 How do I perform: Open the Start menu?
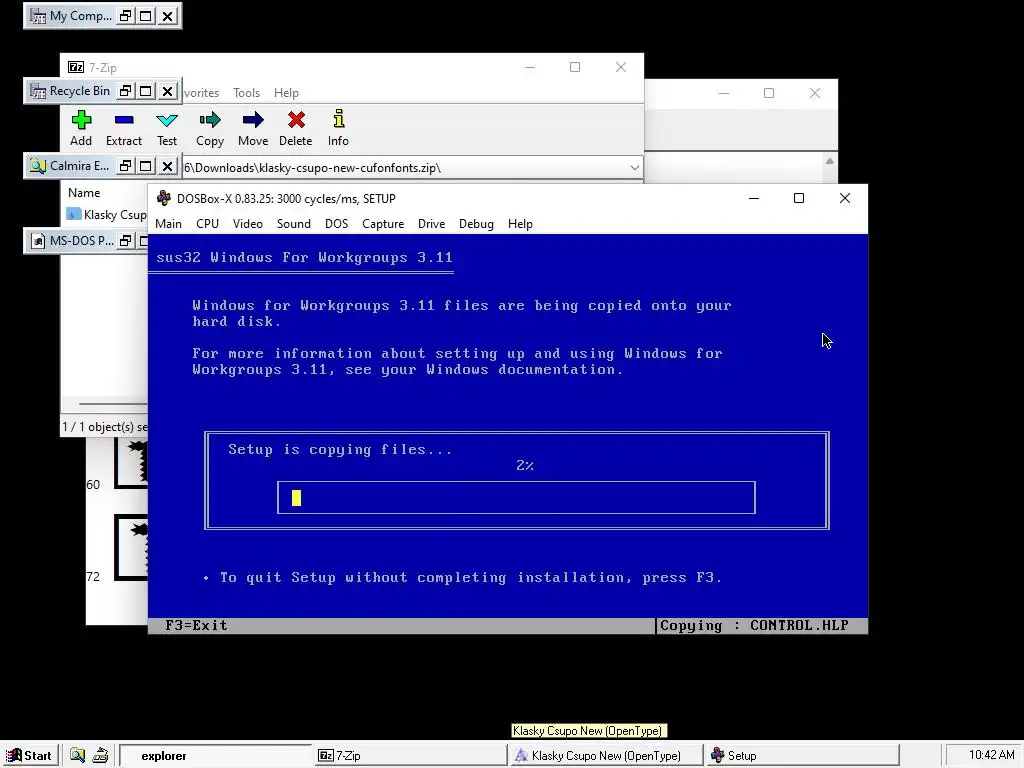coord(29,756)
